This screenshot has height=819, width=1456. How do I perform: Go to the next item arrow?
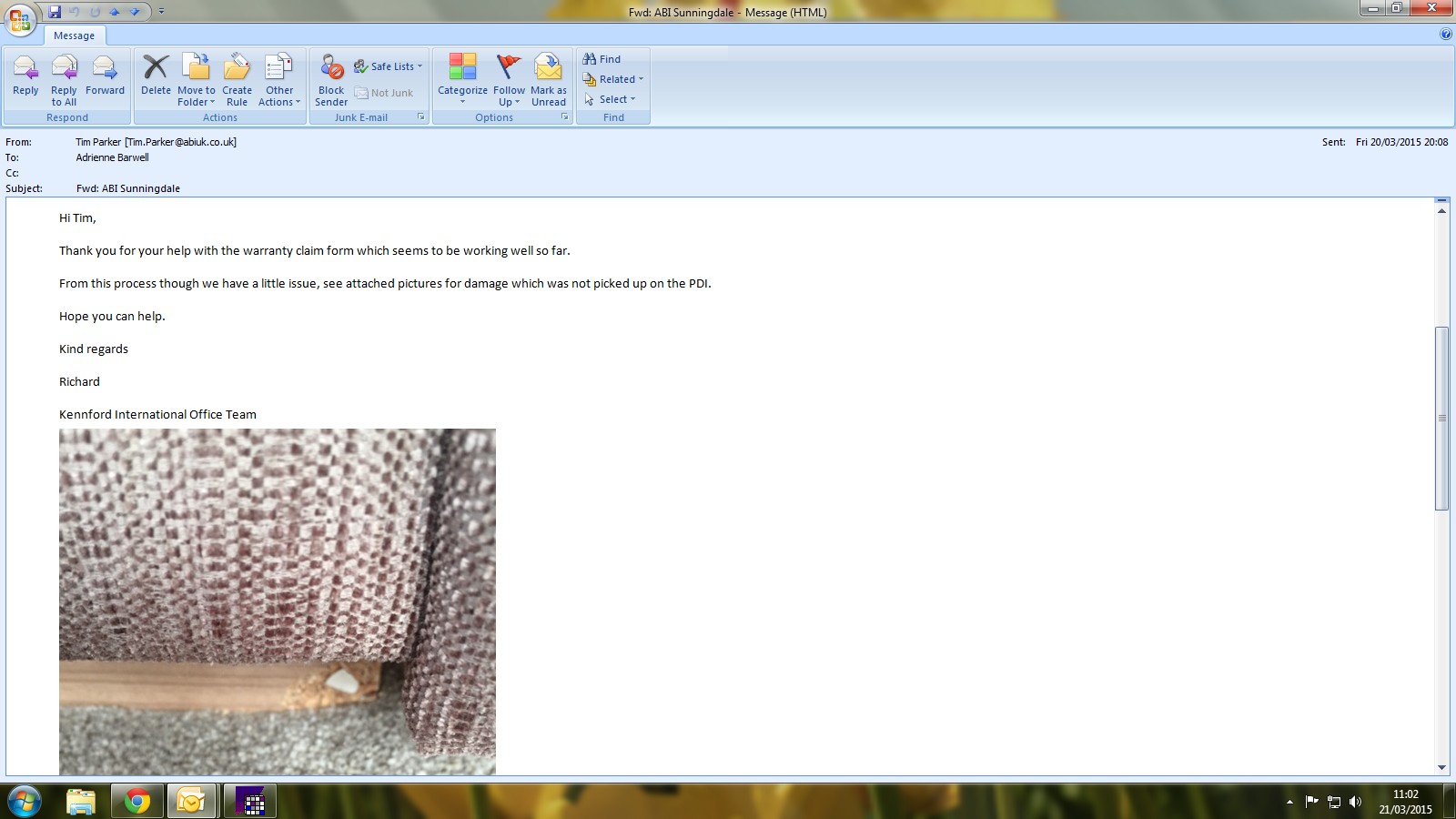click(135, 12)
